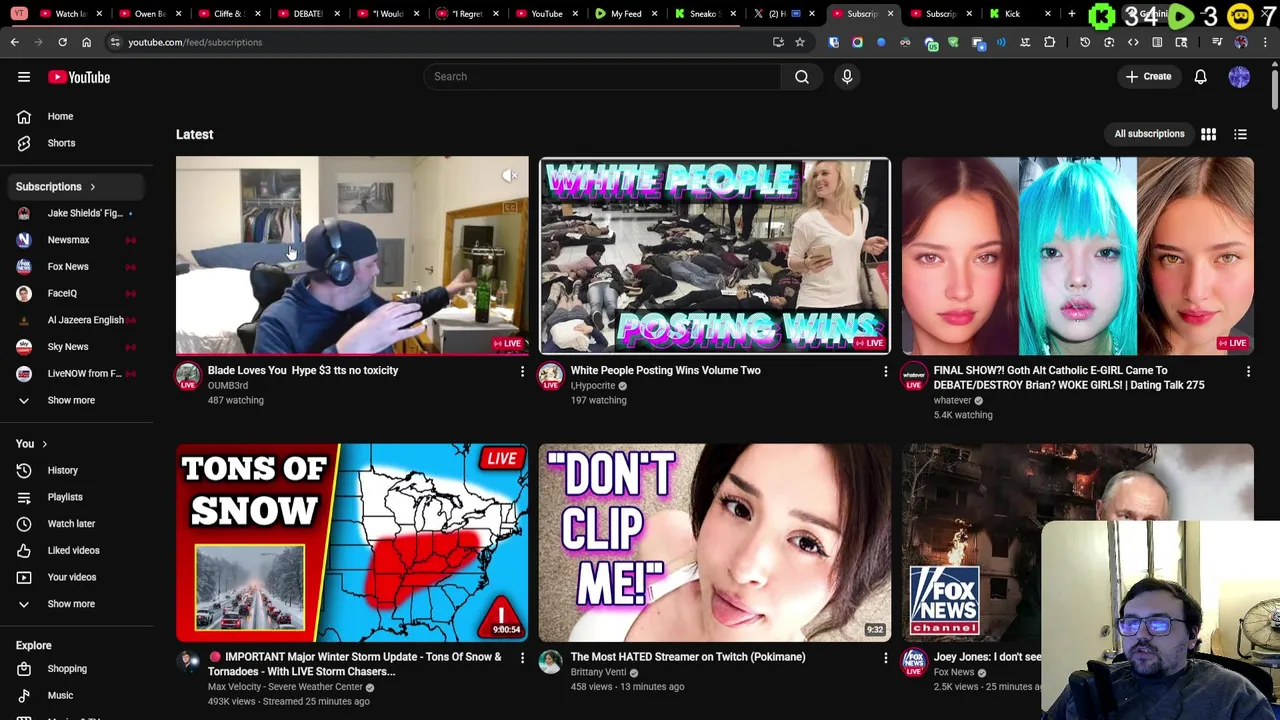
Task: Open the account avatar menu
Action: click(x=1239, y=77)
